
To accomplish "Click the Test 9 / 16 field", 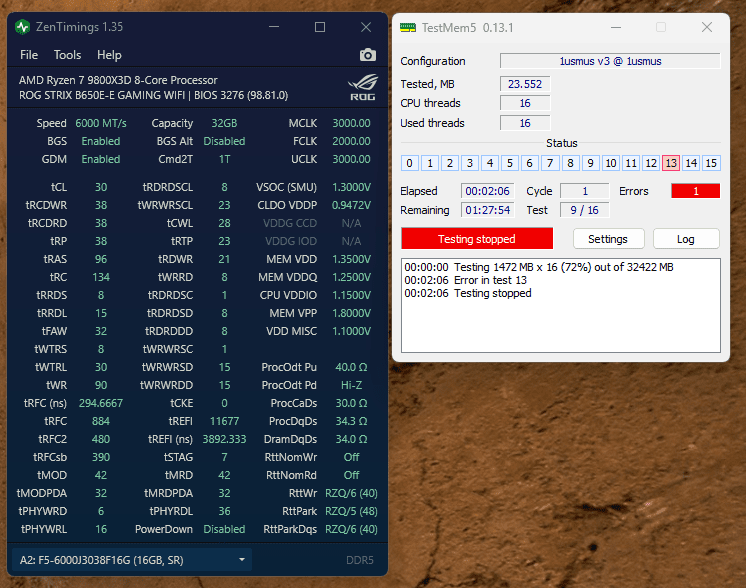I will pos(585,210).
